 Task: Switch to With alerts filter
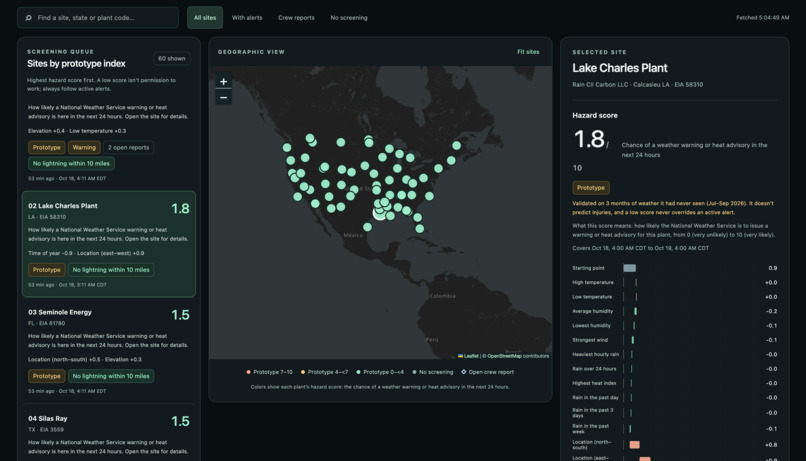[247, 18]
